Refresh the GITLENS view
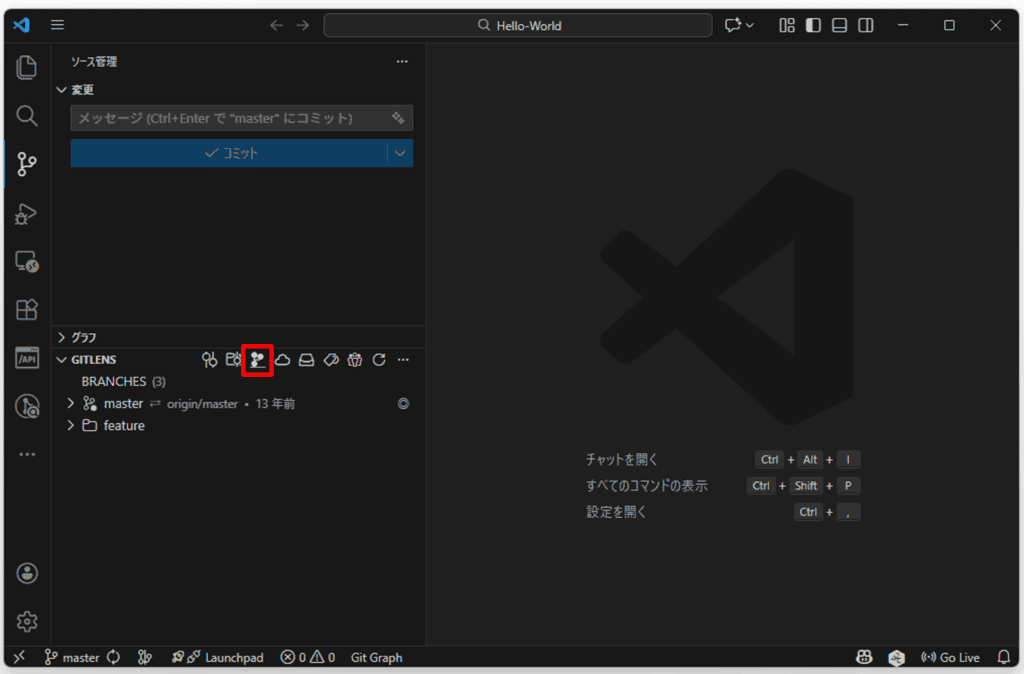This screenshot has width=1024, height=674. click(379, 359)
